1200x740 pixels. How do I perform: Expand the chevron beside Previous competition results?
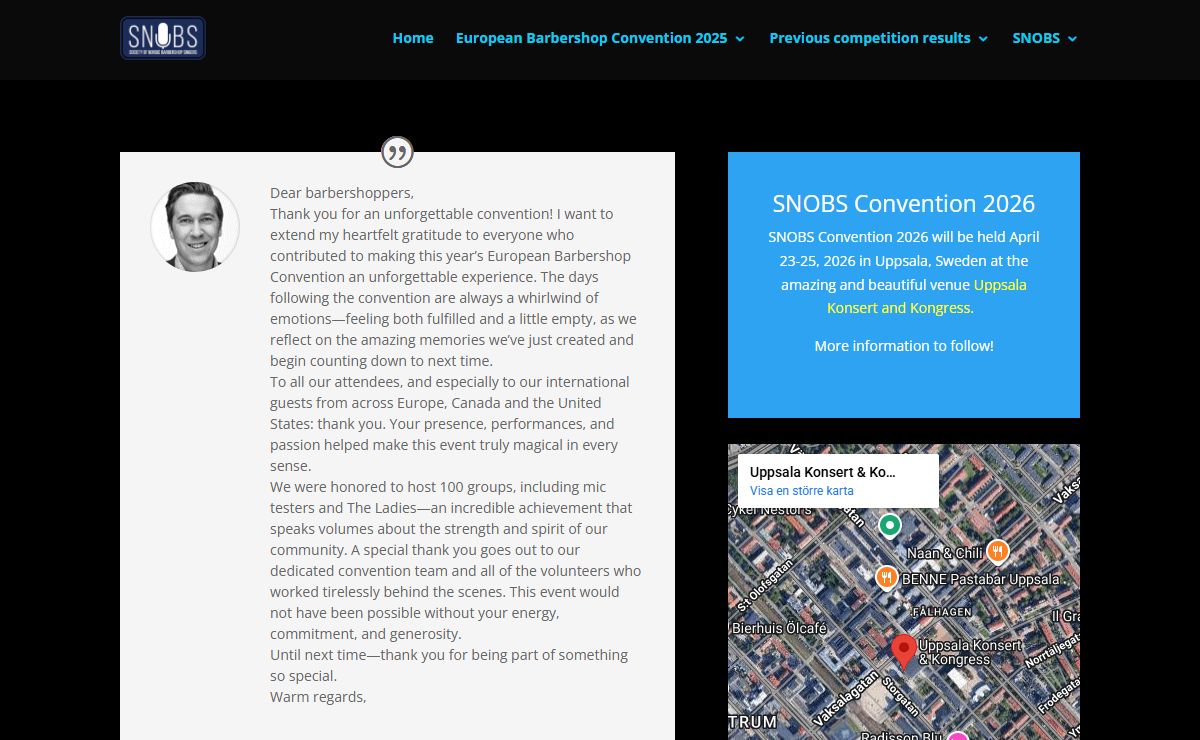pos(983,39)
